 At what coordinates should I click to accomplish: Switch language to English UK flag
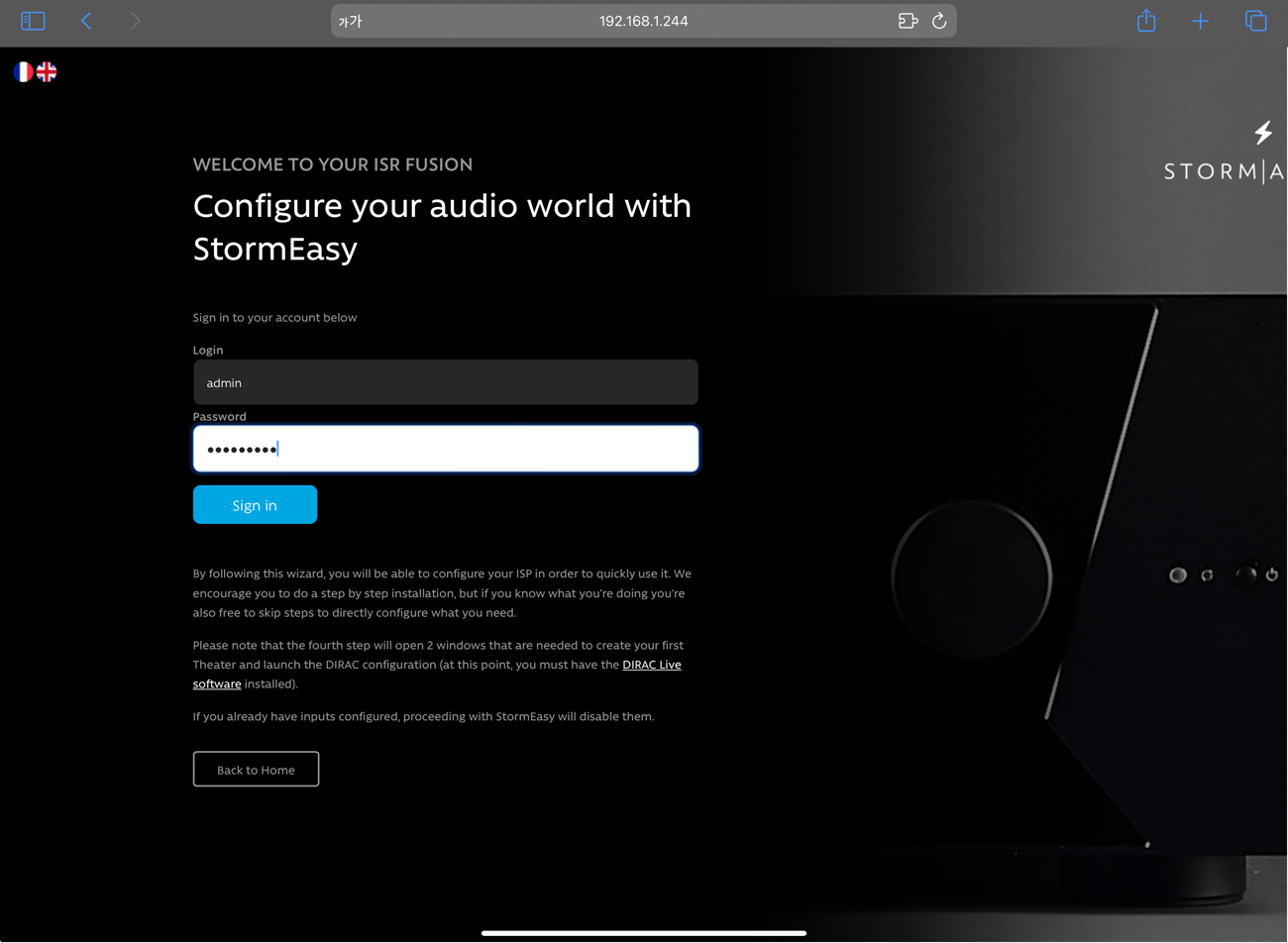[47, 71]
